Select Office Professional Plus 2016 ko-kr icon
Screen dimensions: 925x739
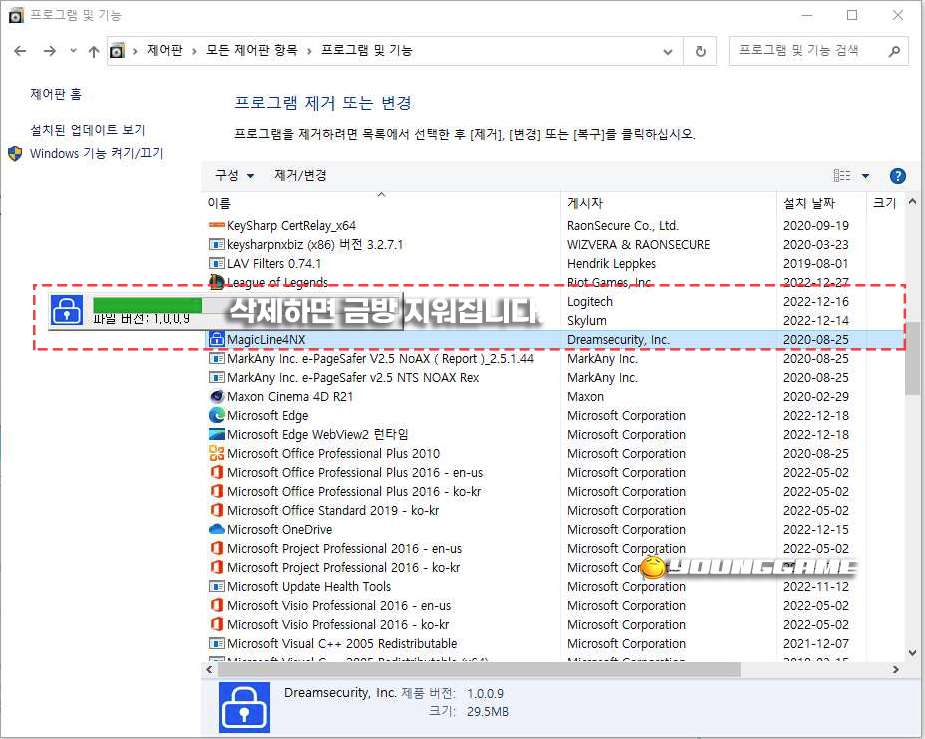coord(217,491)
